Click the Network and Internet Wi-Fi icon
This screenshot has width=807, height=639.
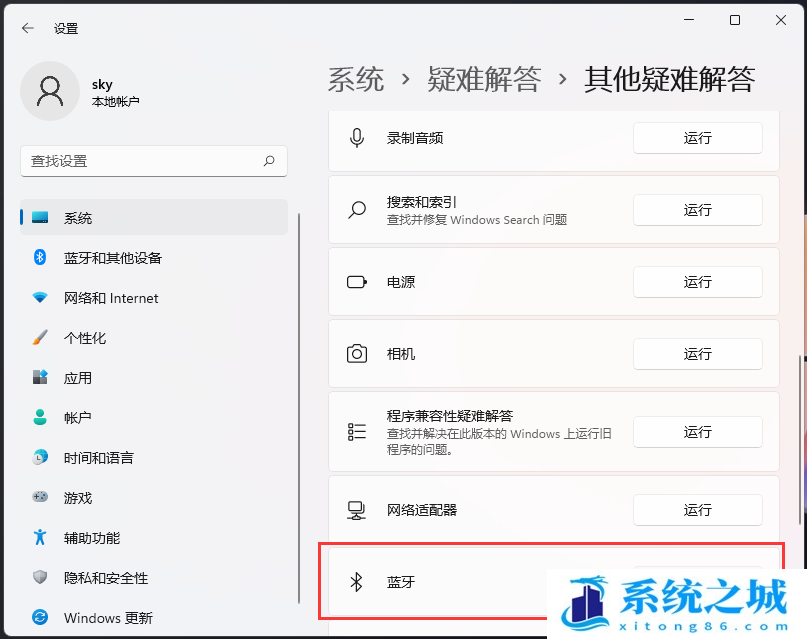click(x=40, y=298)
